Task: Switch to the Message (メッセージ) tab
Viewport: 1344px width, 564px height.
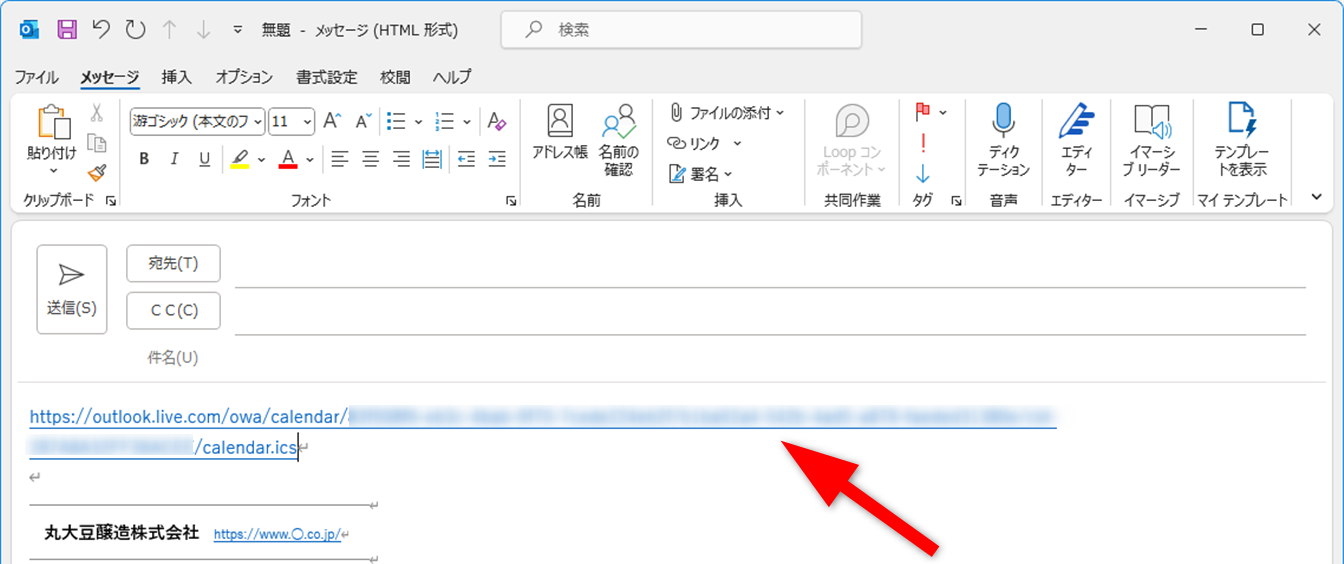Action: click(110, 77)
